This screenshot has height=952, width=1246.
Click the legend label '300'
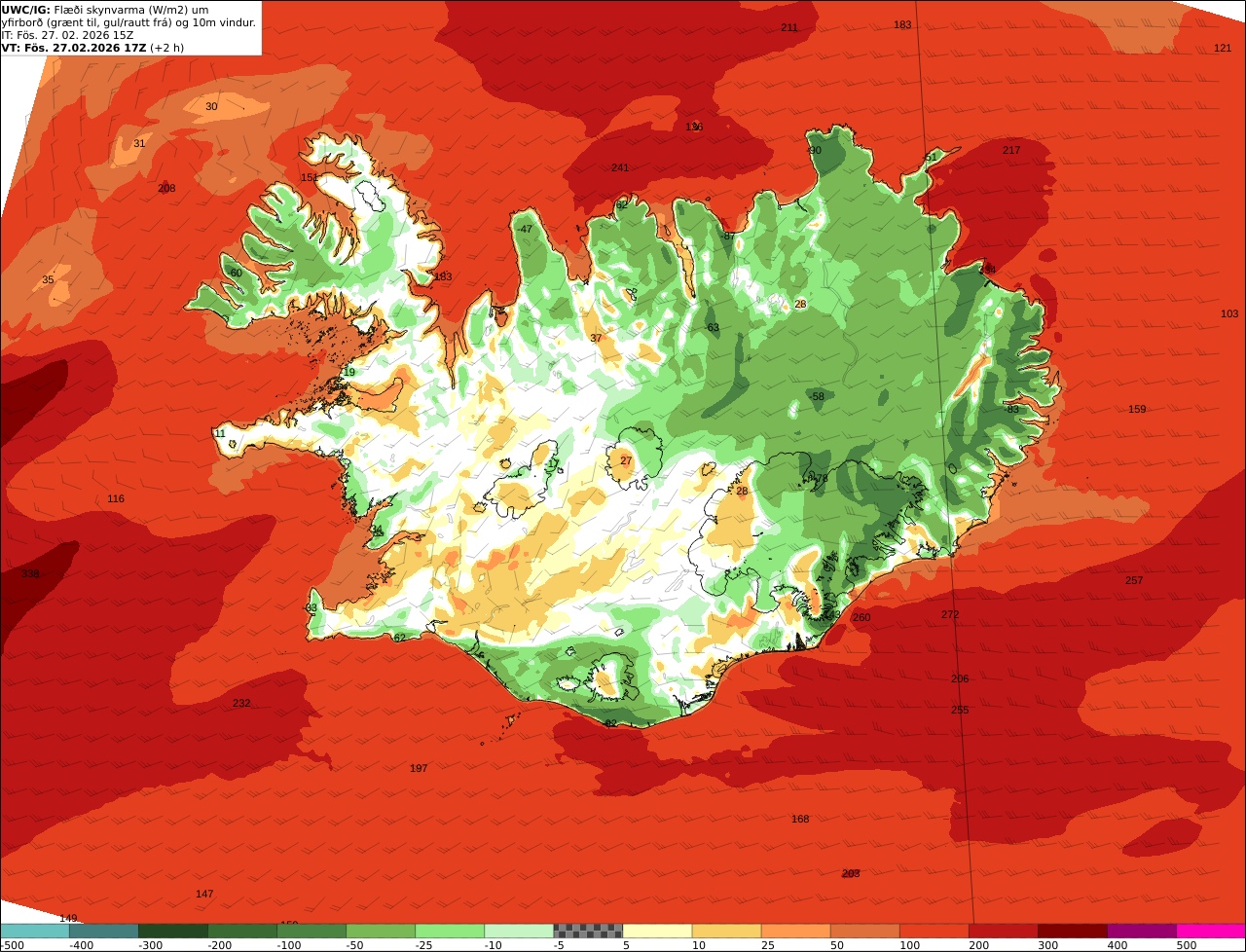[1047, 944]
